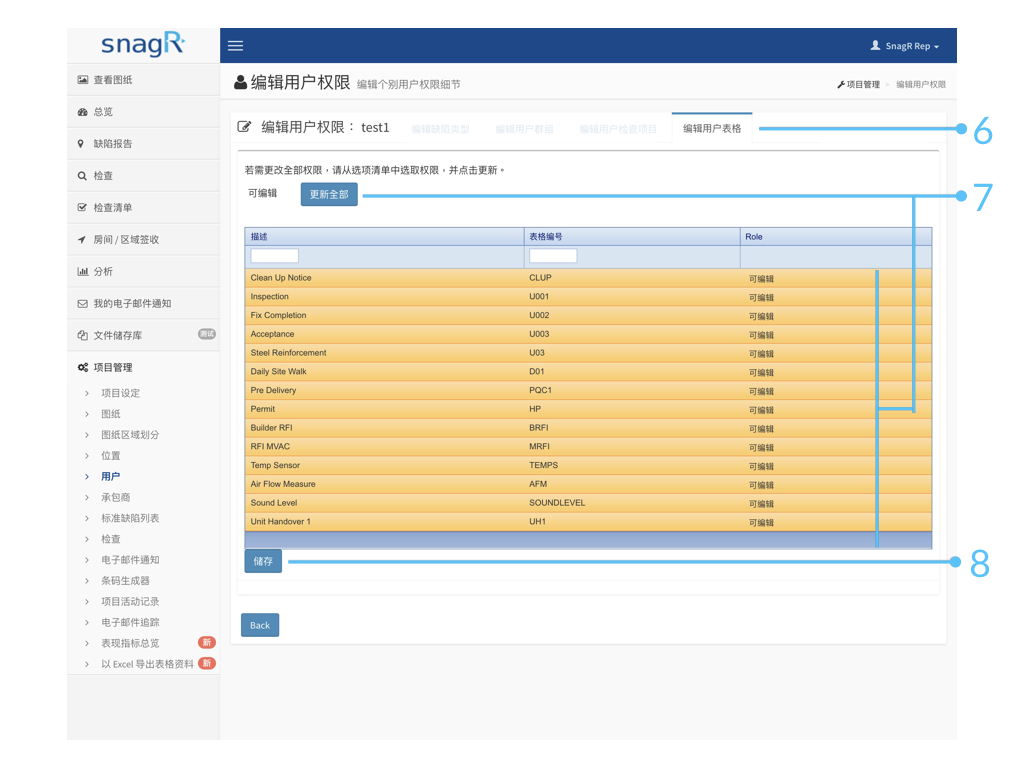Click the Temp Sensor row description
Viewport: 1024px width, 768px height.
click(x=275, y=466)
